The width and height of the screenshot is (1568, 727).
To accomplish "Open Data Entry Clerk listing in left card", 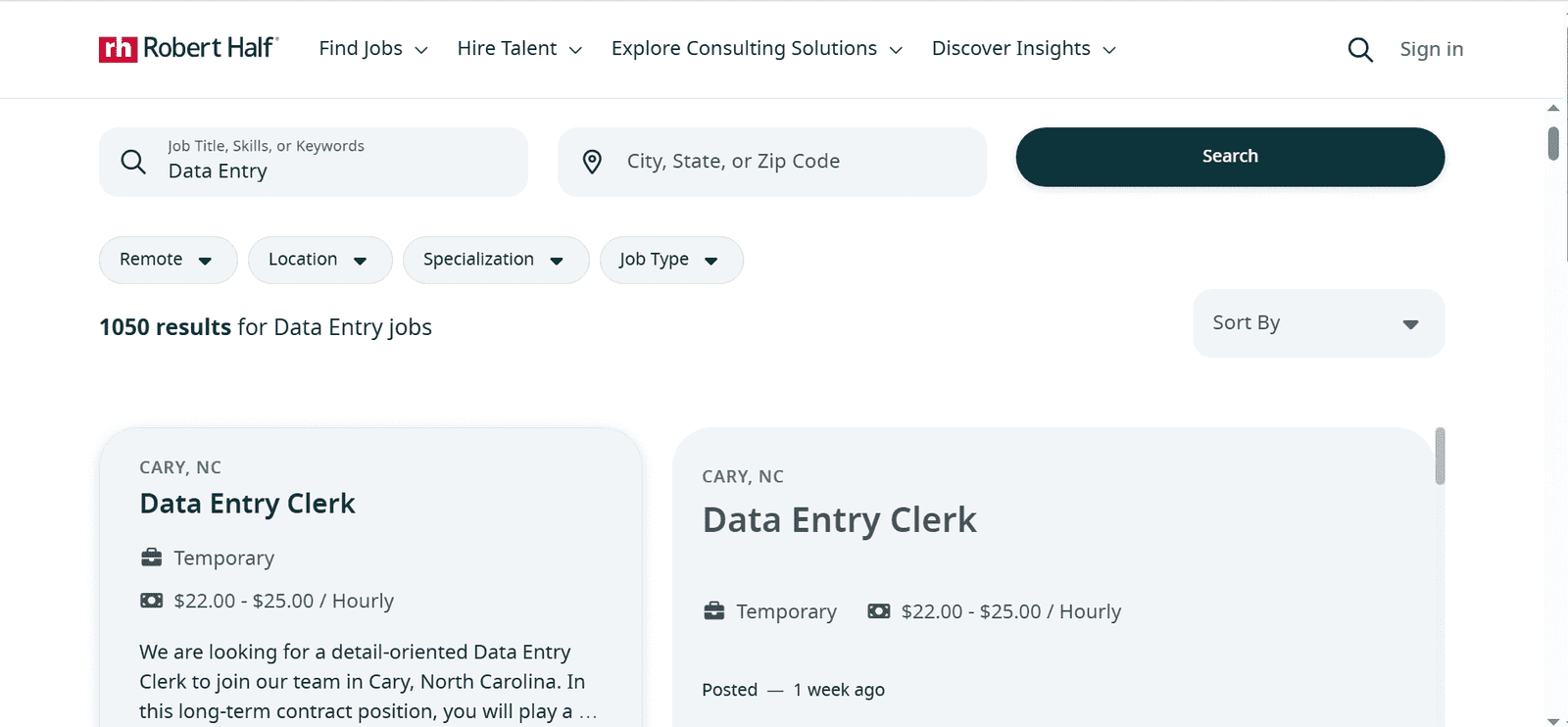I will (x=247, y=504).
